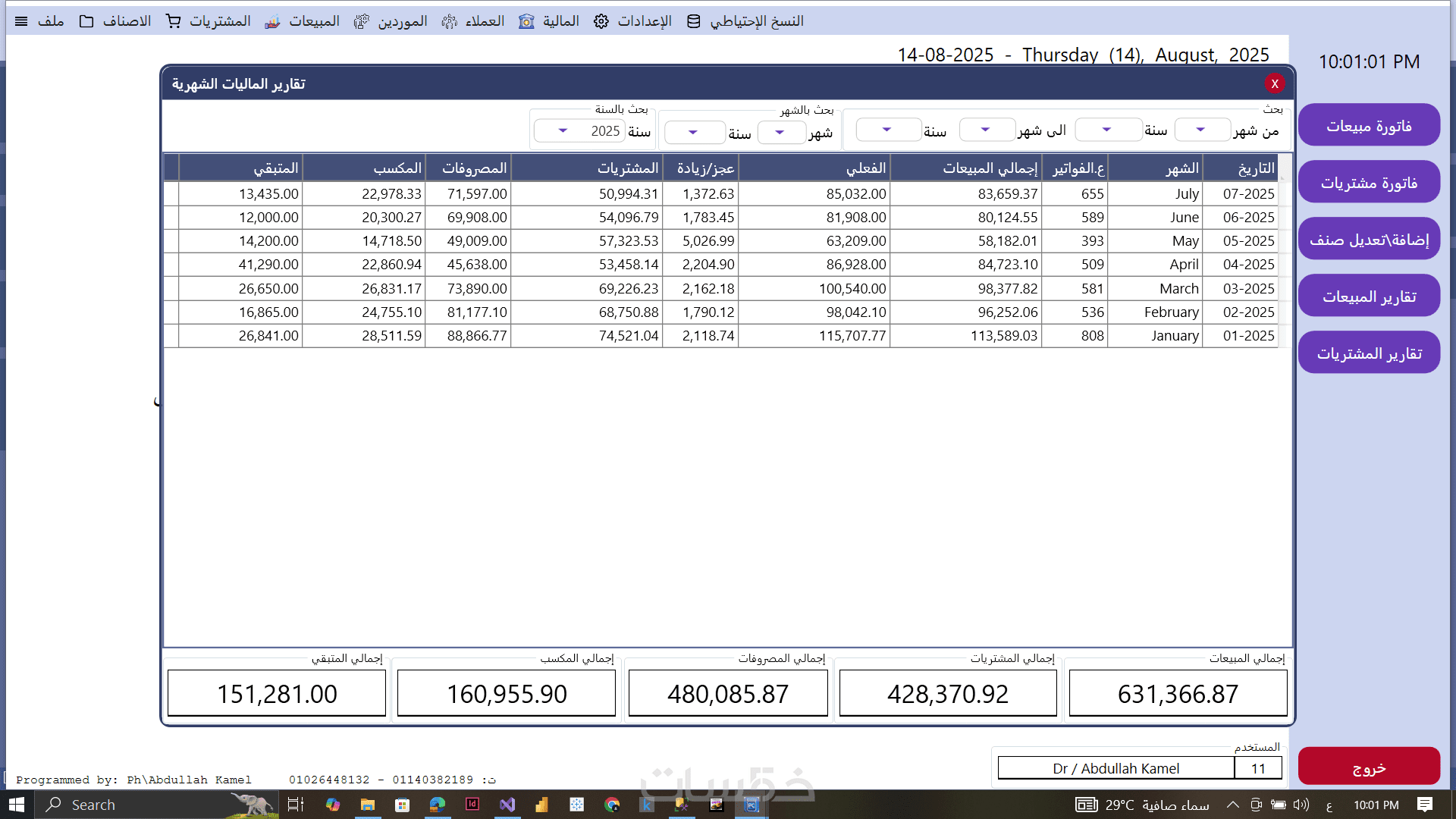This screenshot has height=819, width=1456.
Task: Click the settings gear icon in the menu bar
Action: pyautogui.click(x=601, y=21)
